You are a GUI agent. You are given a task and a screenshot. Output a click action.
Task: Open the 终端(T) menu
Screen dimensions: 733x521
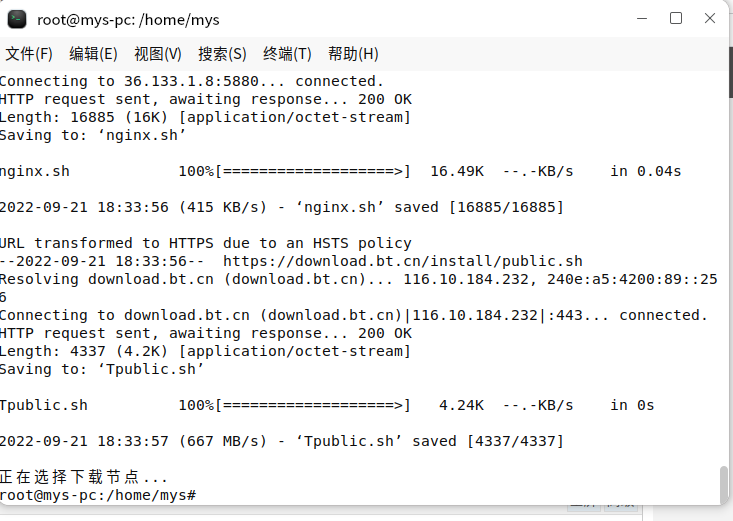[x=287, y=54]
